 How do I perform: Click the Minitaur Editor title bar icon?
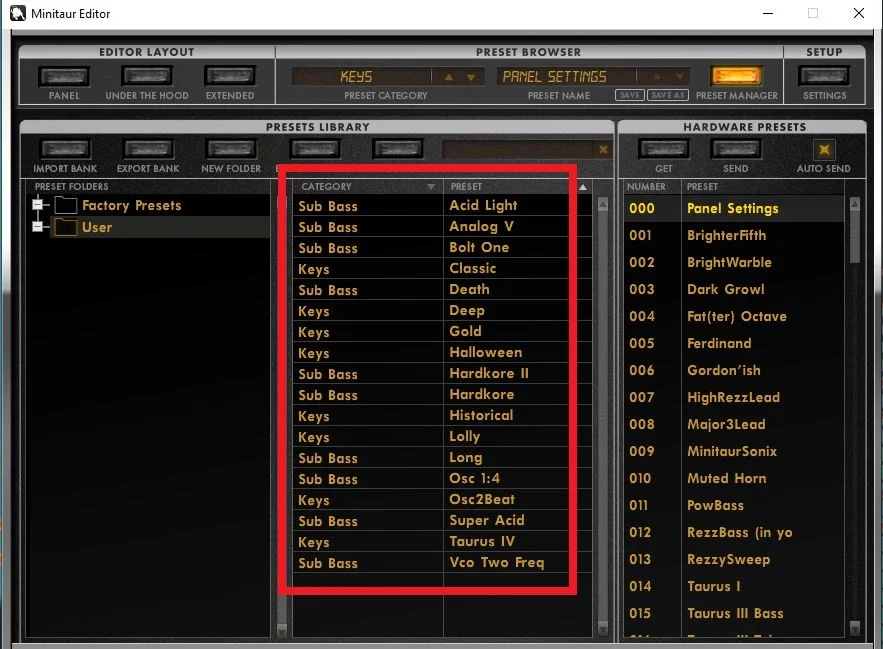coord(17,13)
